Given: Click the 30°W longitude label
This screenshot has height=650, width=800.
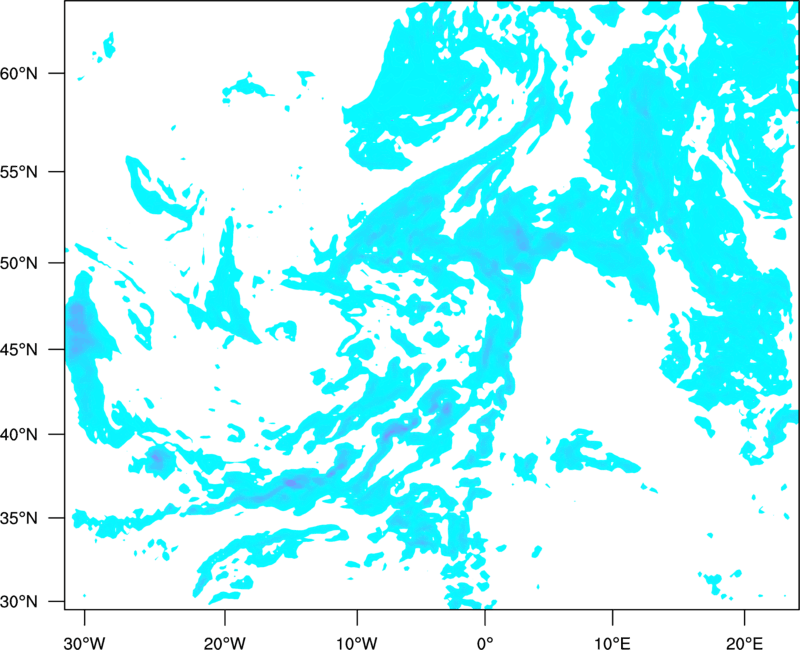Looking at the screenshot, I should 85,643.
